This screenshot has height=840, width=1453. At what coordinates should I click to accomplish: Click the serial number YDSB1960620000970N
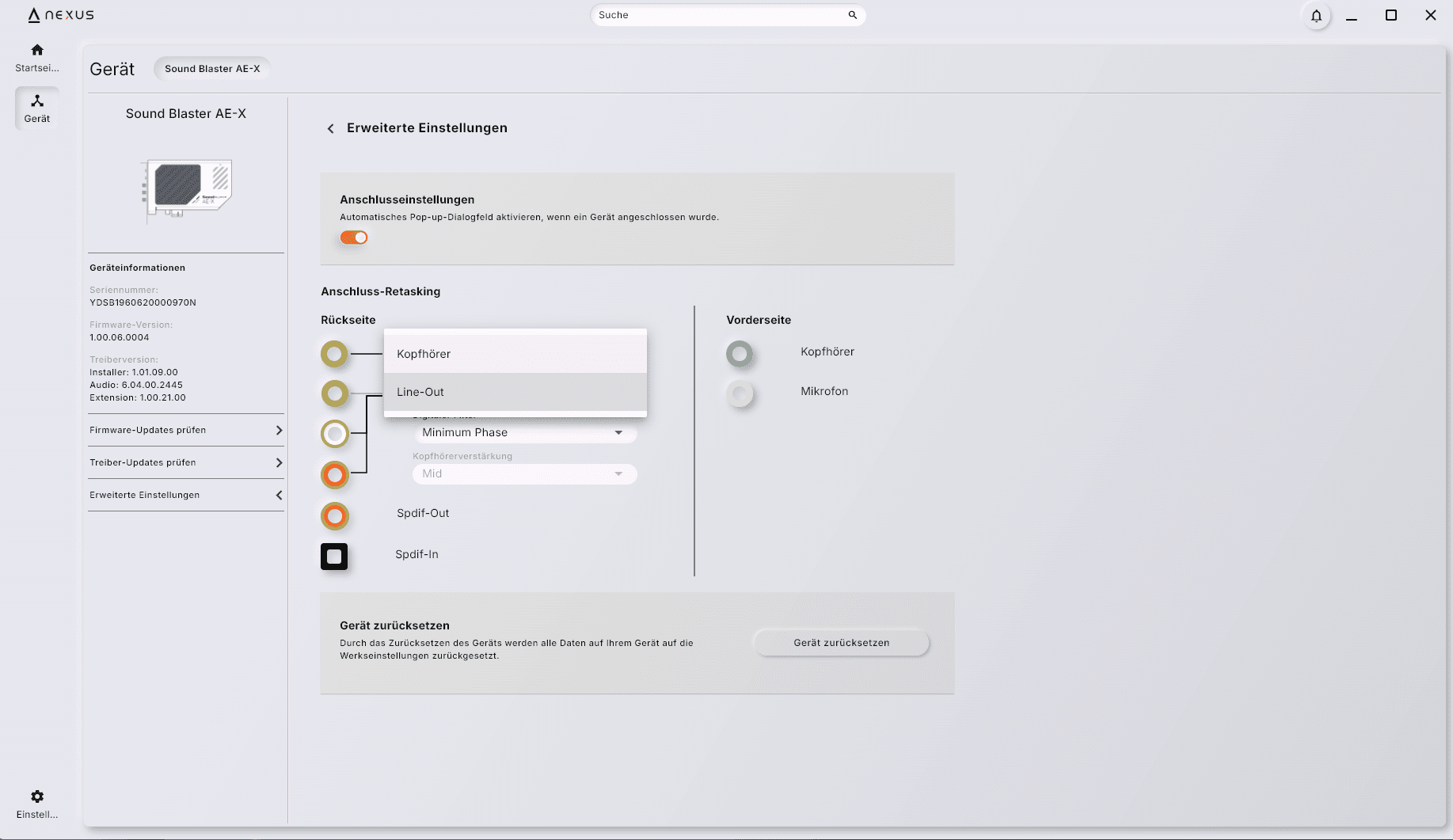coord(143,302)
